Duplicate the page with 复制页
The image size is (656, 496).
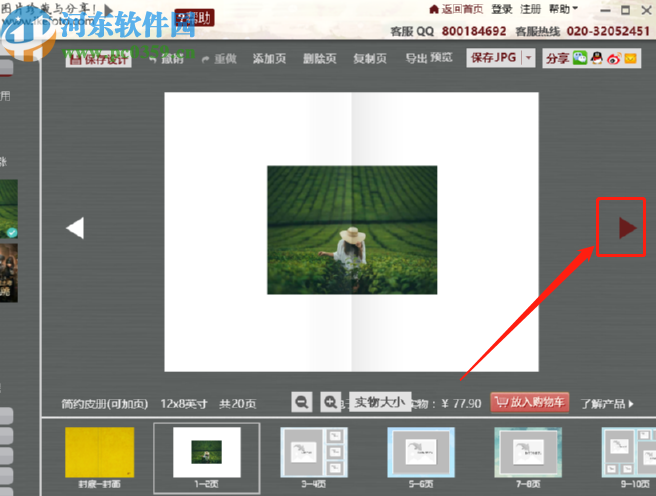pyautogui.click(x=370, y=59)
